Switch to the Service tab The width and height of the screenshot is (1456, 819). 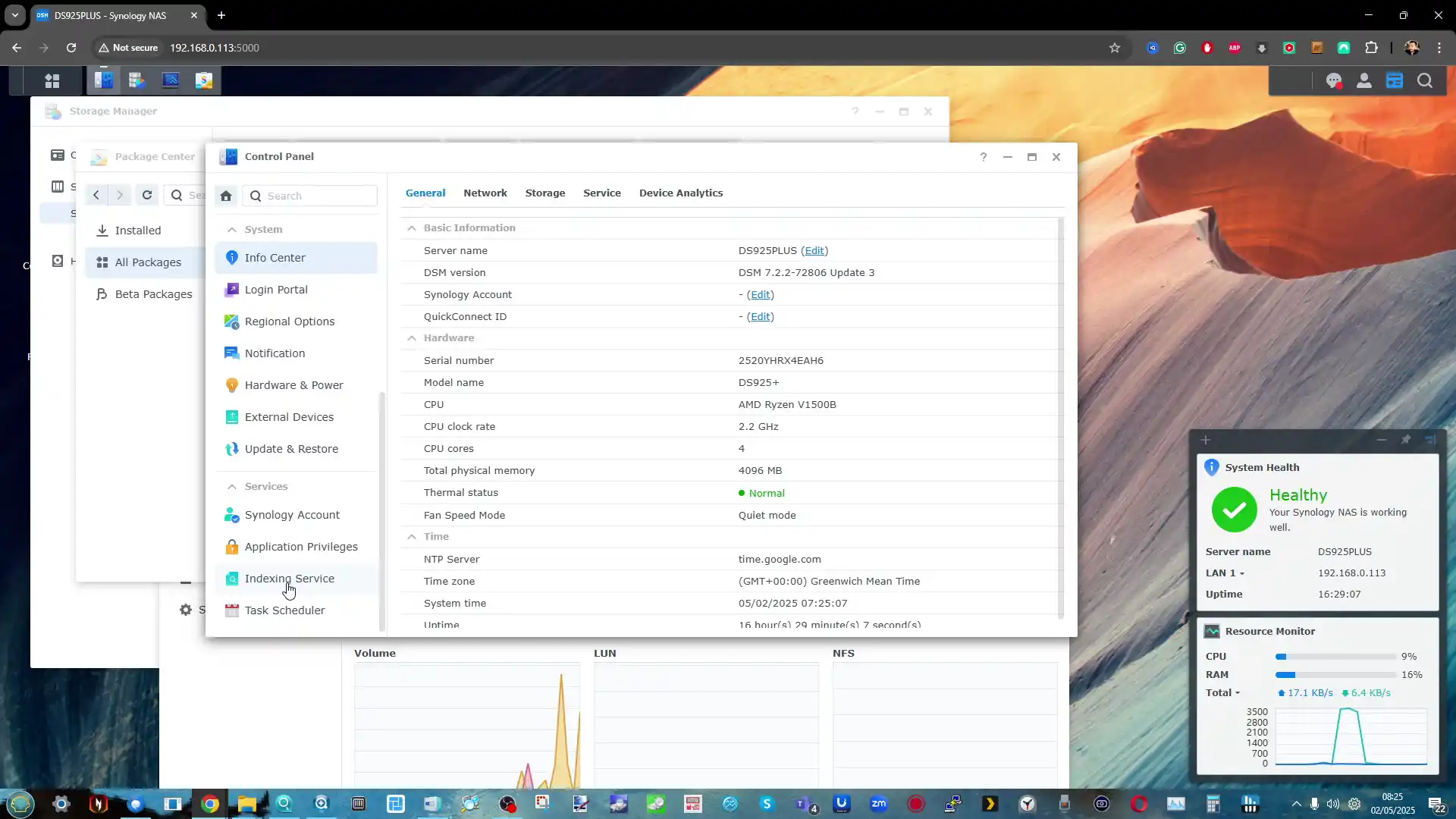click(x=602, y=193)
